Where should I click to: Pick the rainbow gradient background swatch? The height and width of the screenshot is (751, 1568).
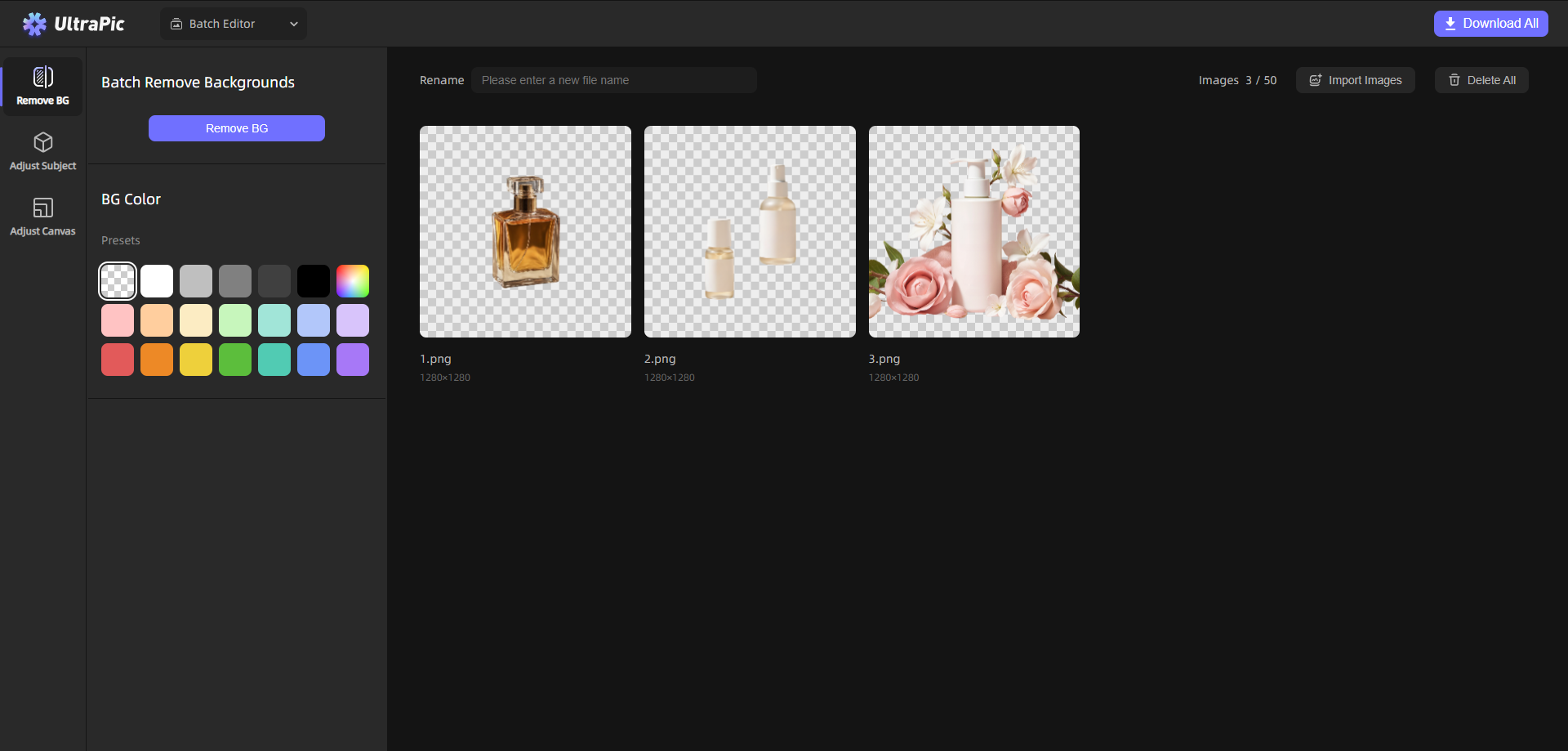click(353, 280)
